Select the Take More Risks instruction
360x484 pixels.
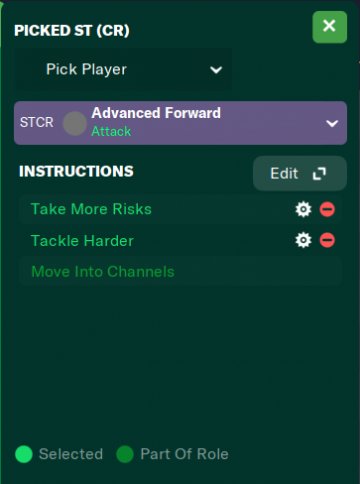(91, 209)
